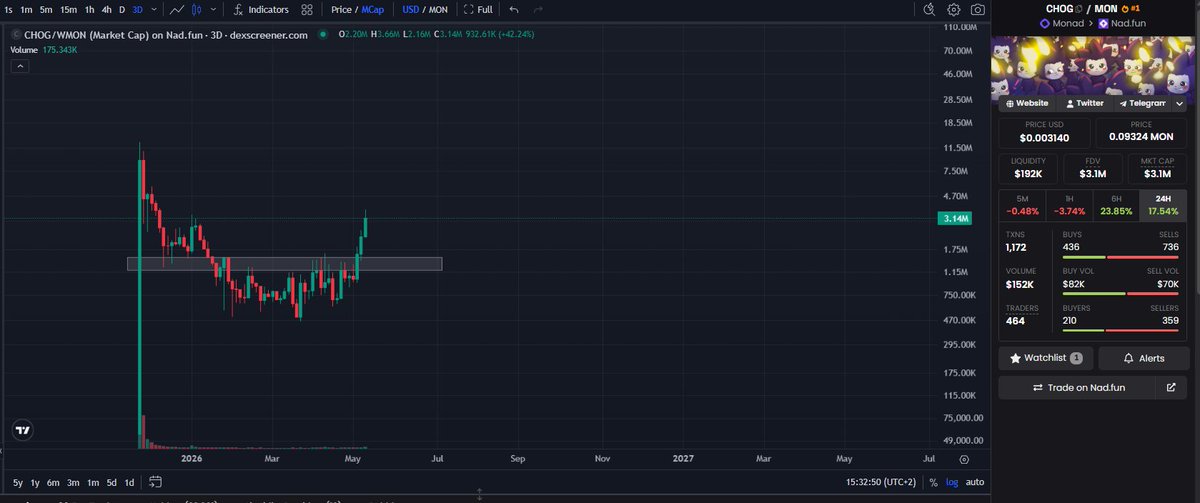Select the 5M stats tab
Image resolution: width=1200 pixels, height=503 pixels.
[1021, 204]
